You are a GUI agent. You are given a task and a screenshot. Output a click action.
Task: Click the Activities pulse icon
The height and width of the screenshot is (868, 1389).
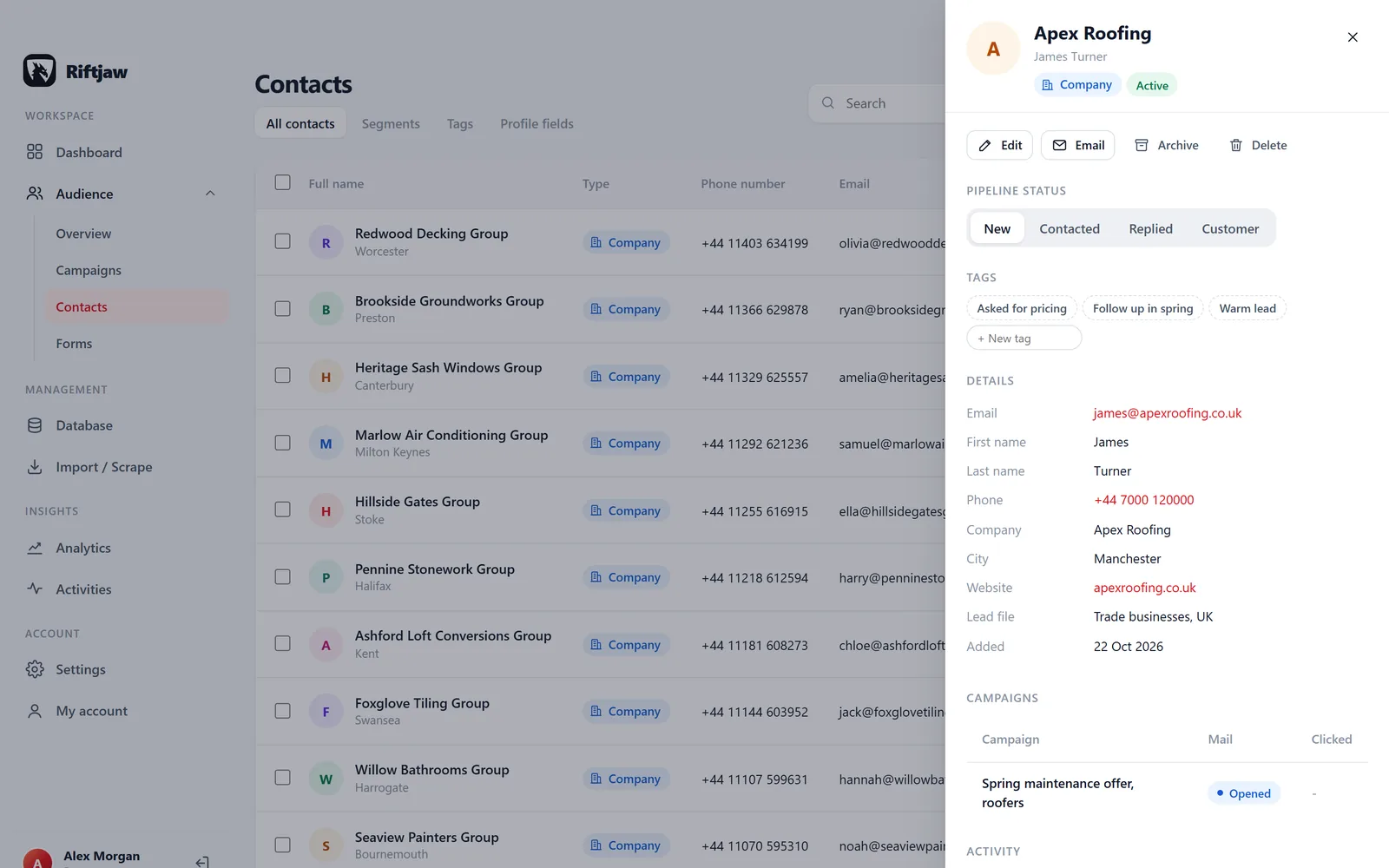tap(35, 589)
